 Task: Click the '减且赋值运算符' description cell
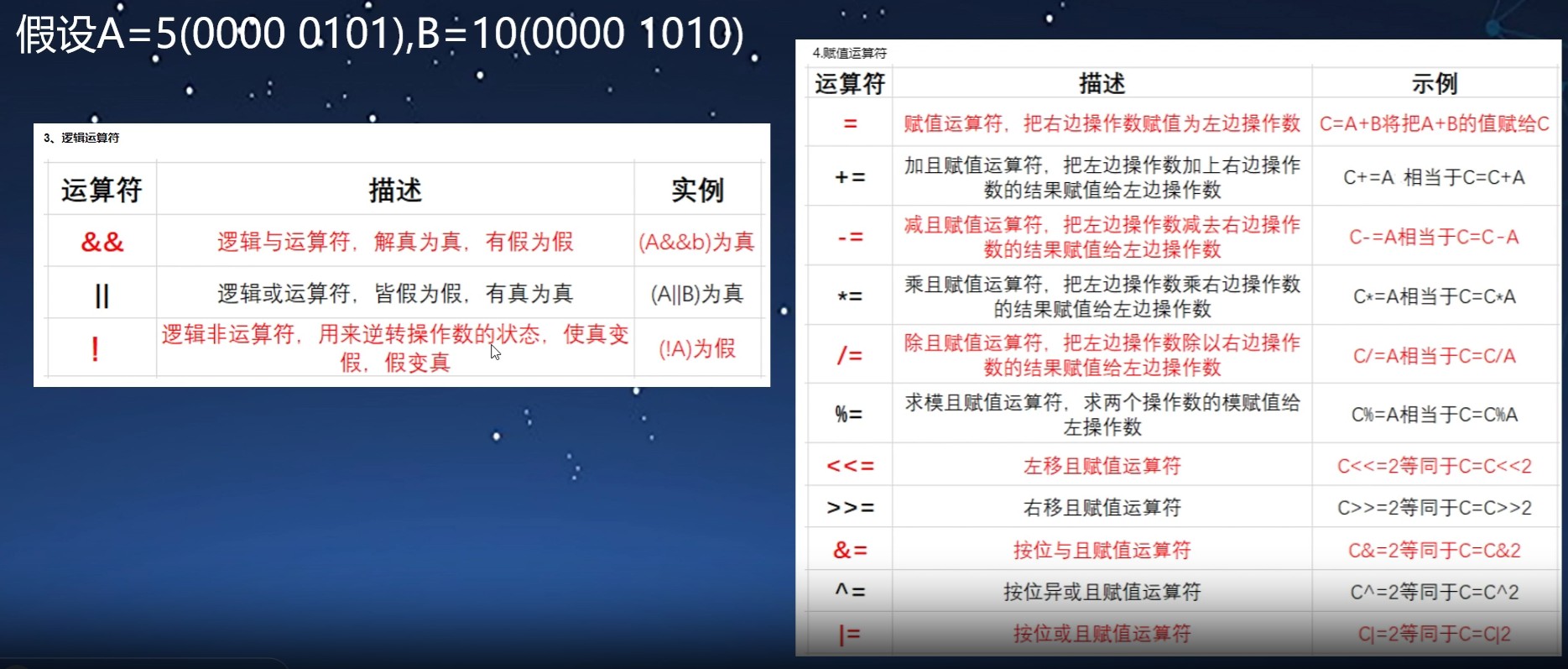[x=1102, y=237]
